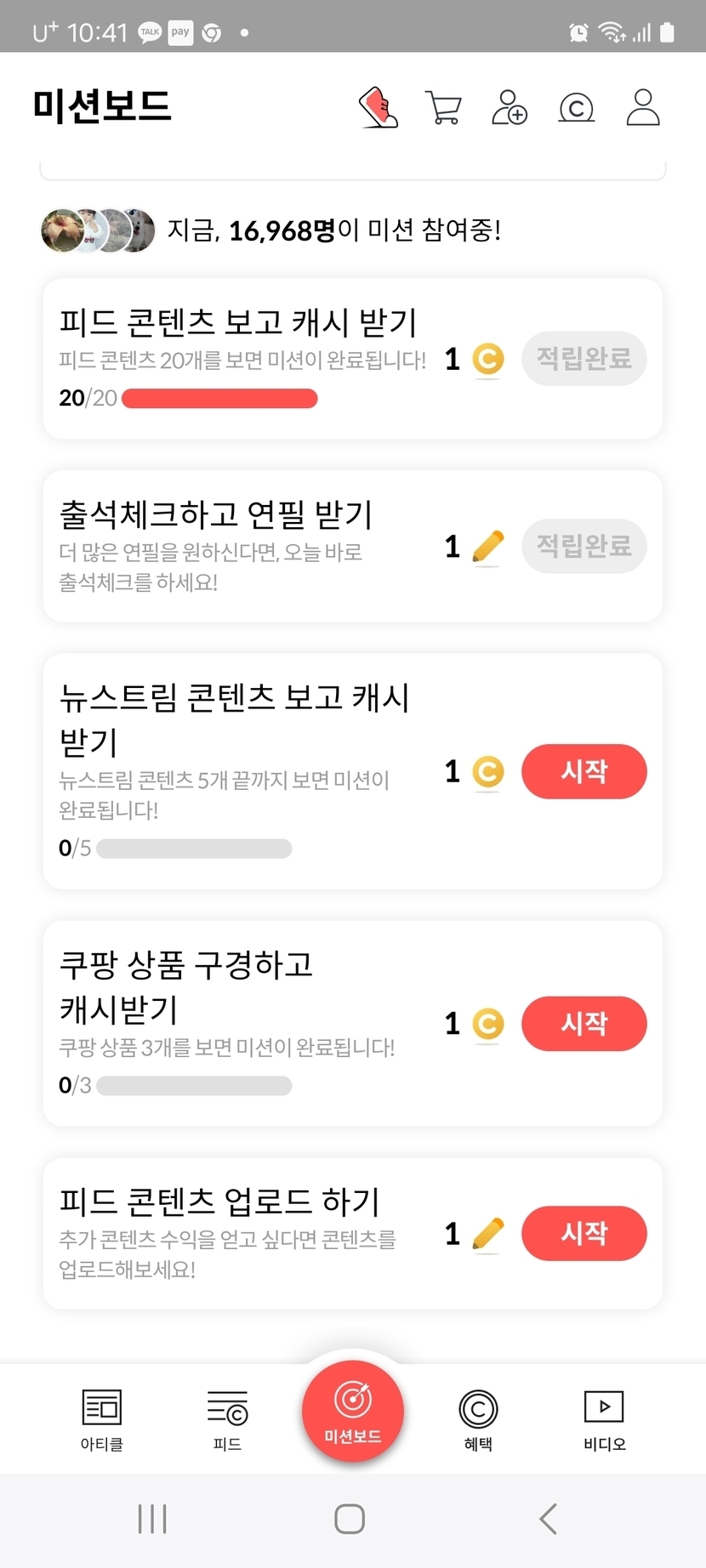Viewport: 706px width, 1568px height.
Task: Switch to the 아티클 tab
Action: tap(102, 1419)
